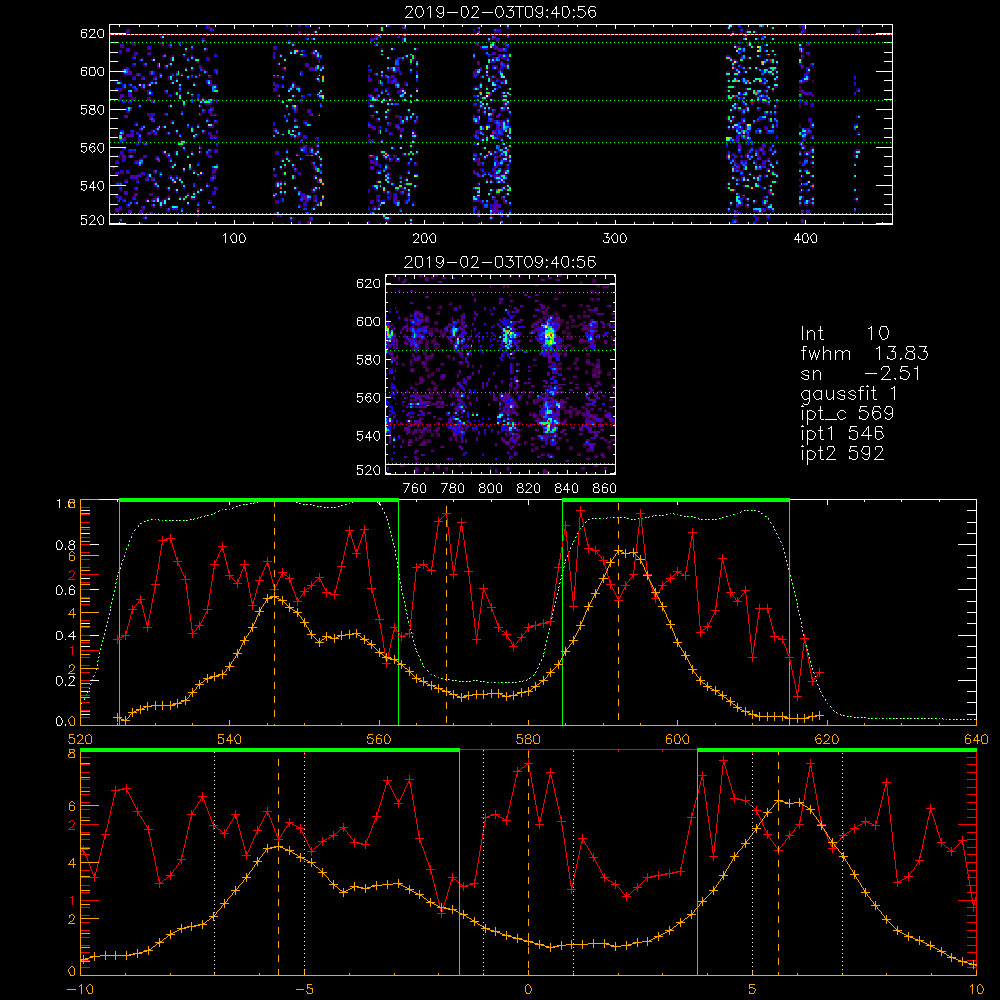Select the 'ipt_c 569' readout
The image size is (1000, 1000).
coord(848,414)
